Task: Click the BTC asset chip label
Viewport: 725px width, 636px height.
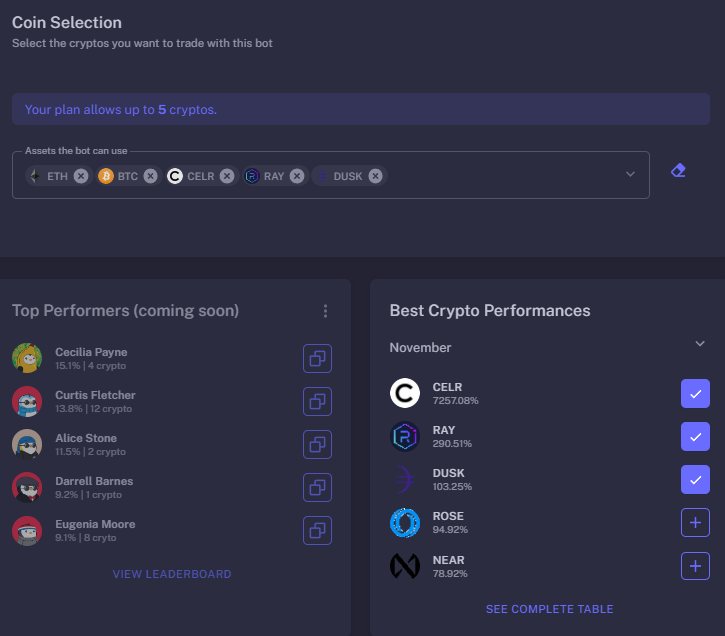Action: pos(128,176)
